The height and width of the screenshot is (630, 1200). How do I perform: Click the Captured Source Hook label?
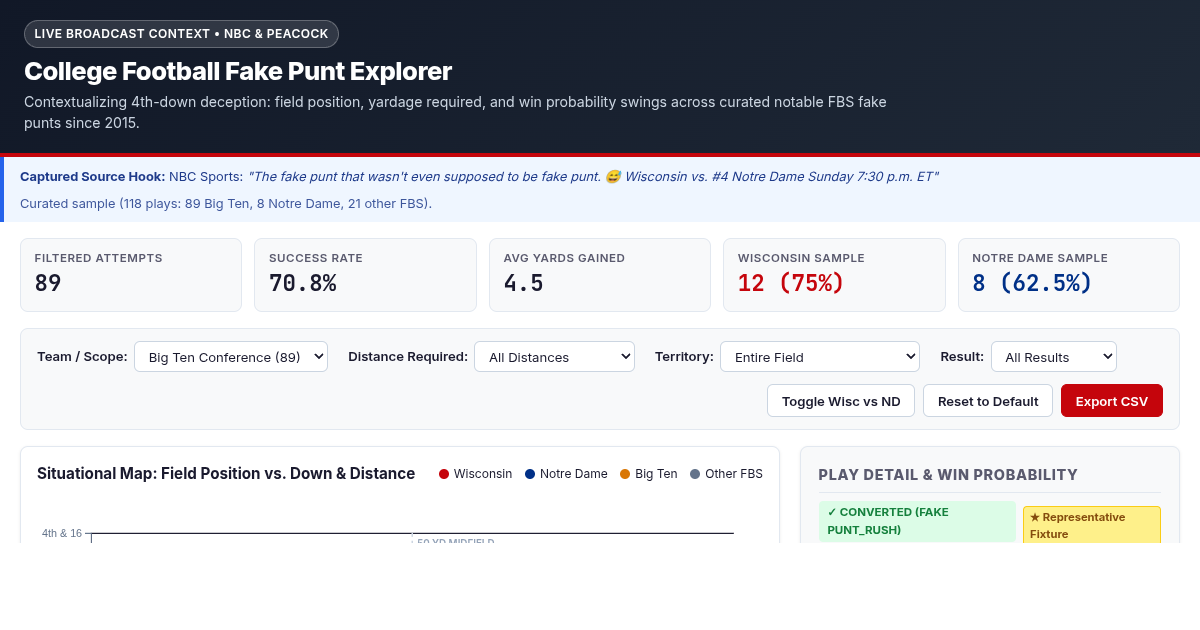click(92, 176)
